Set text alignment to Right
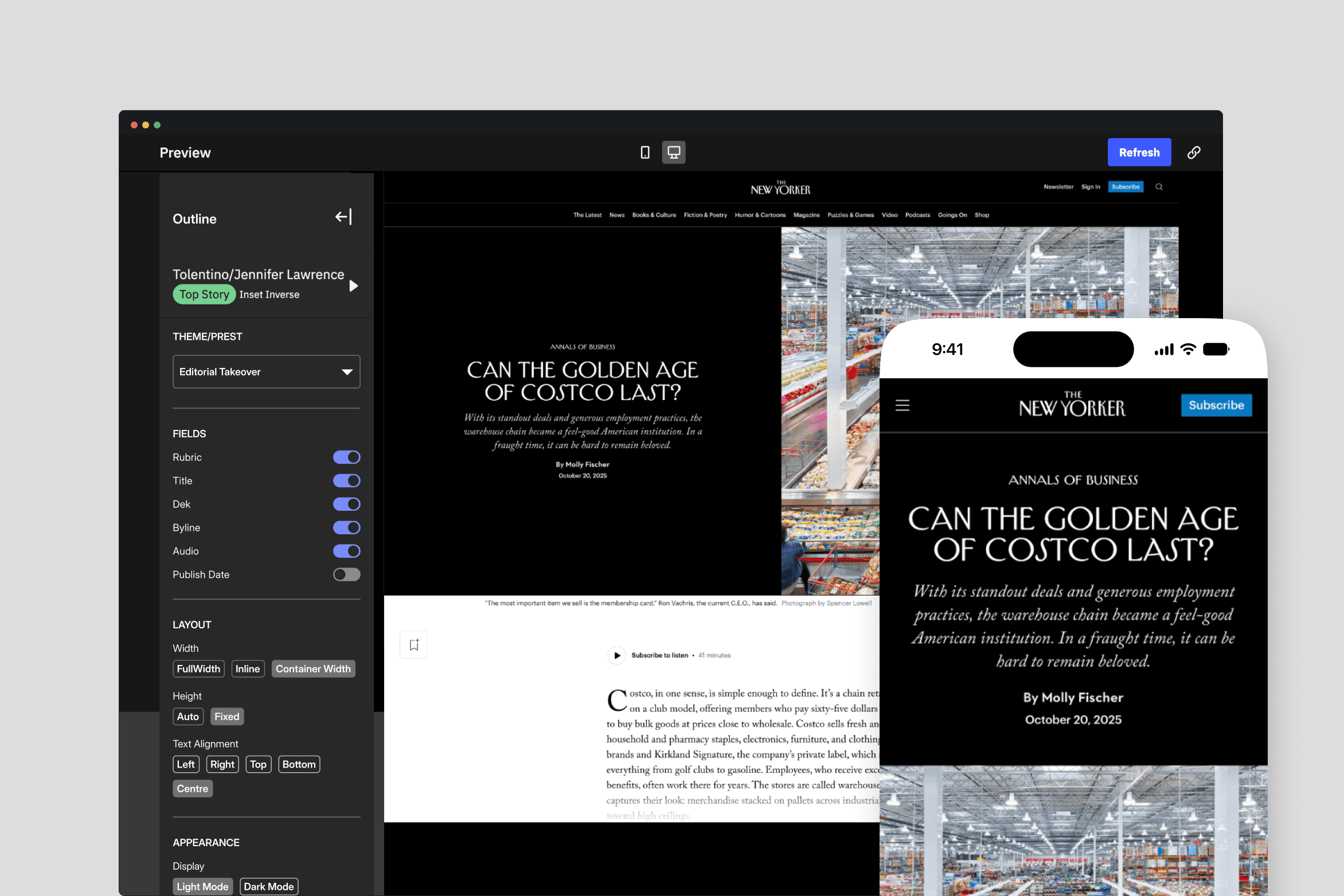The image size is (1344, 896). pyautogui.click(x=222, y=764)
